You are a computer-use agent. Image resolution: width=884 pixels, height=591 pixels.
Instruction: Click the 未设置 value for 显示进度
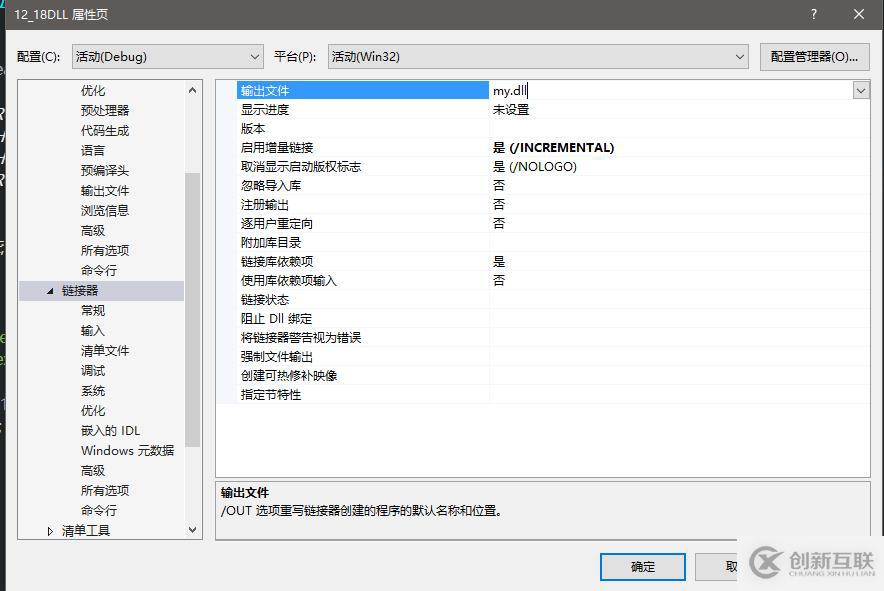click(511, 109)
